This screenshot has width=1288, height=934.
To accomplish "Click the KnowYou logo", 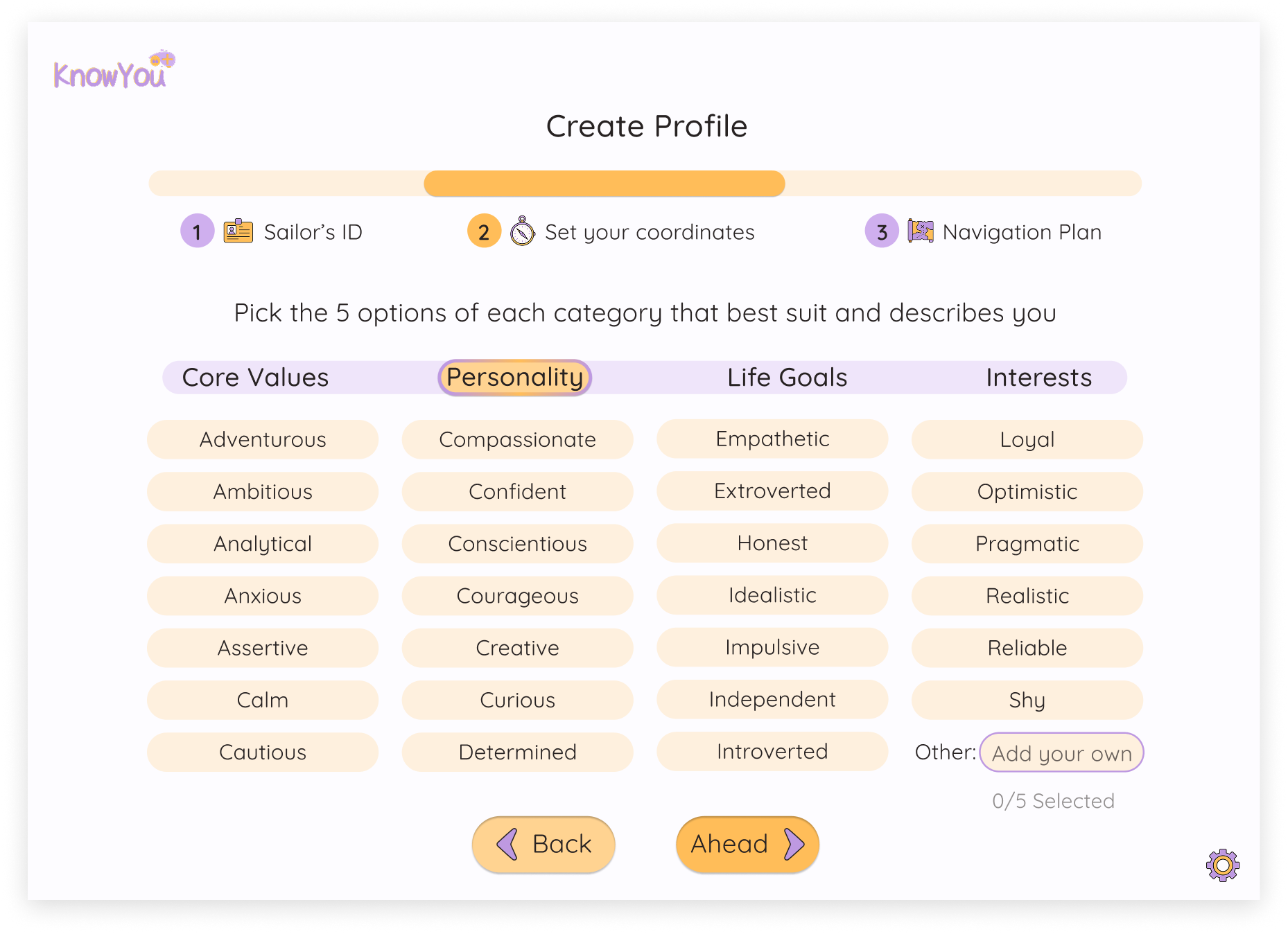I will point(111,73).
